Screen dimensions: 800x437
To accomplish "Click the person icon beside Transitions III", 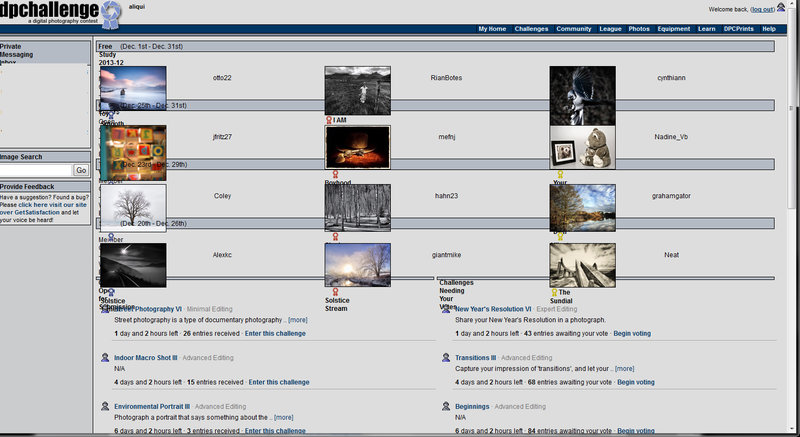I will pyautogui.click(x=445, y=357).
